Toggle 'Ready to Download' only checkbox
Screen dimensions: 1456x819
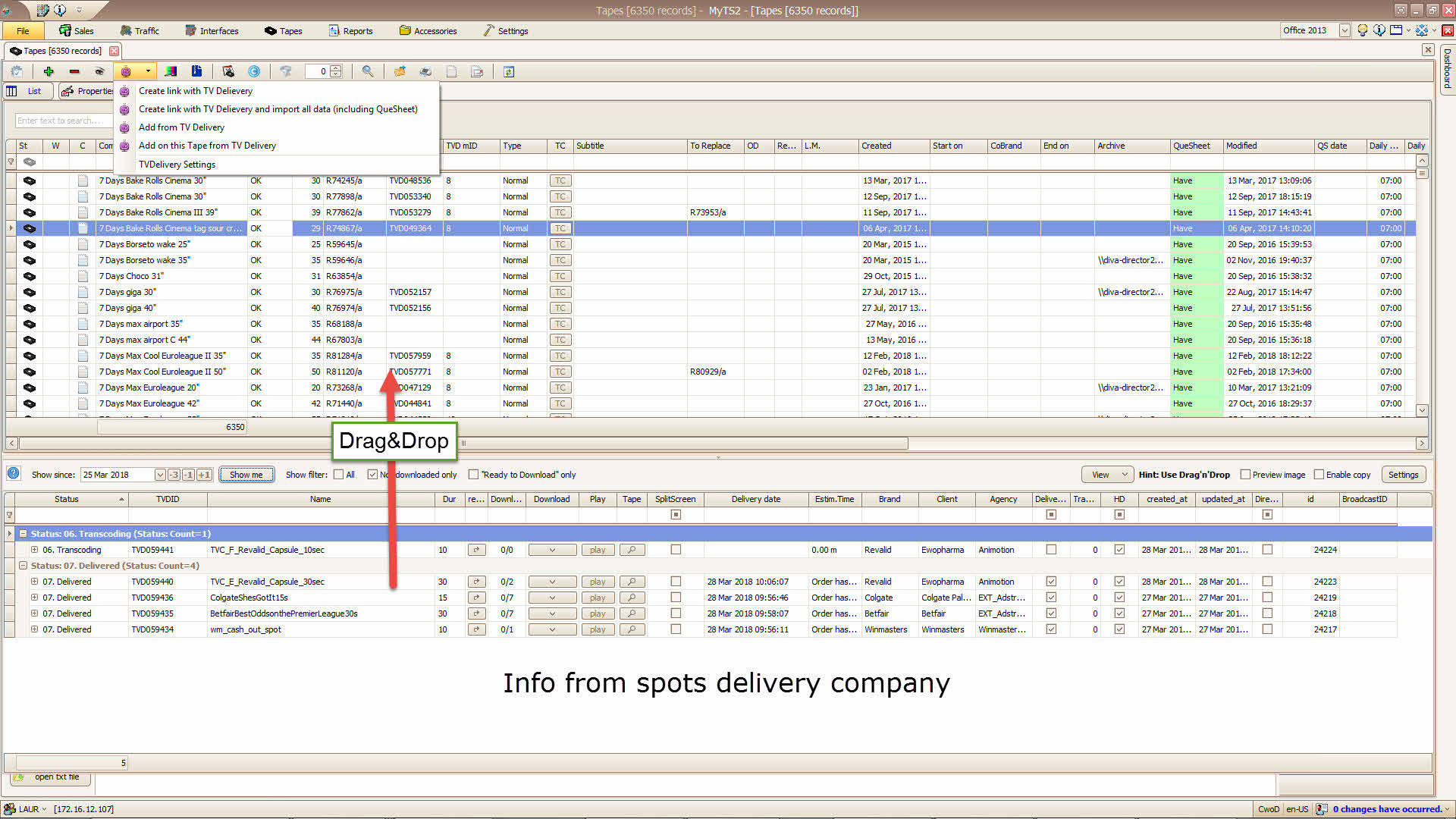473,475
